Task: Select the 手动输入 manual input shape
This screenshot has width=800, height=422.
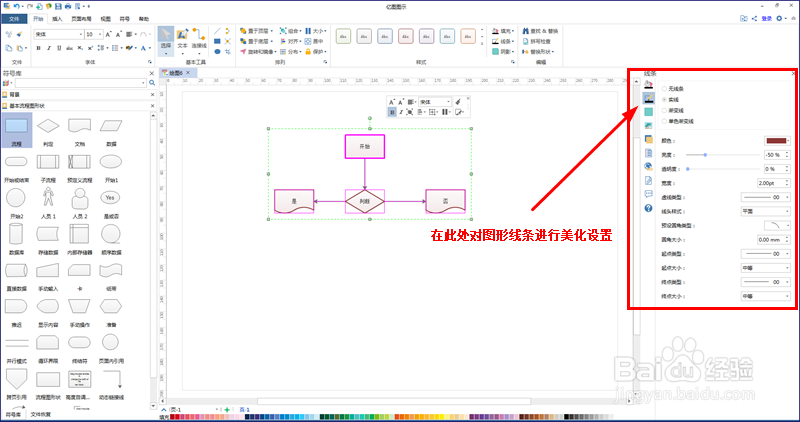Action: pos(48,275)
